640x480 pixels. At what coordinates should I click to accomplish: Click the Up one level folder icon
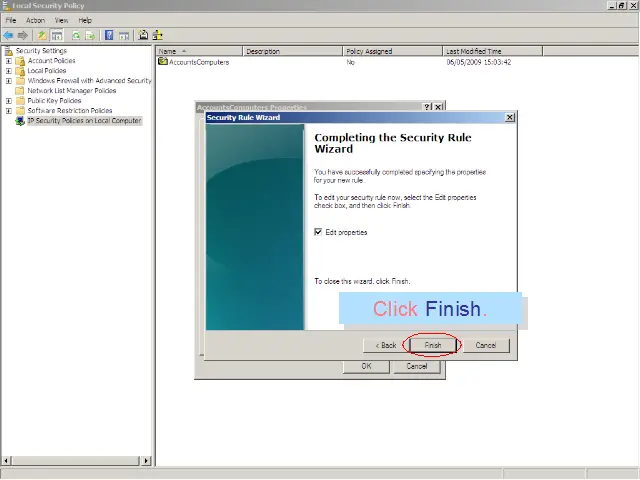(x=42, y=35)
